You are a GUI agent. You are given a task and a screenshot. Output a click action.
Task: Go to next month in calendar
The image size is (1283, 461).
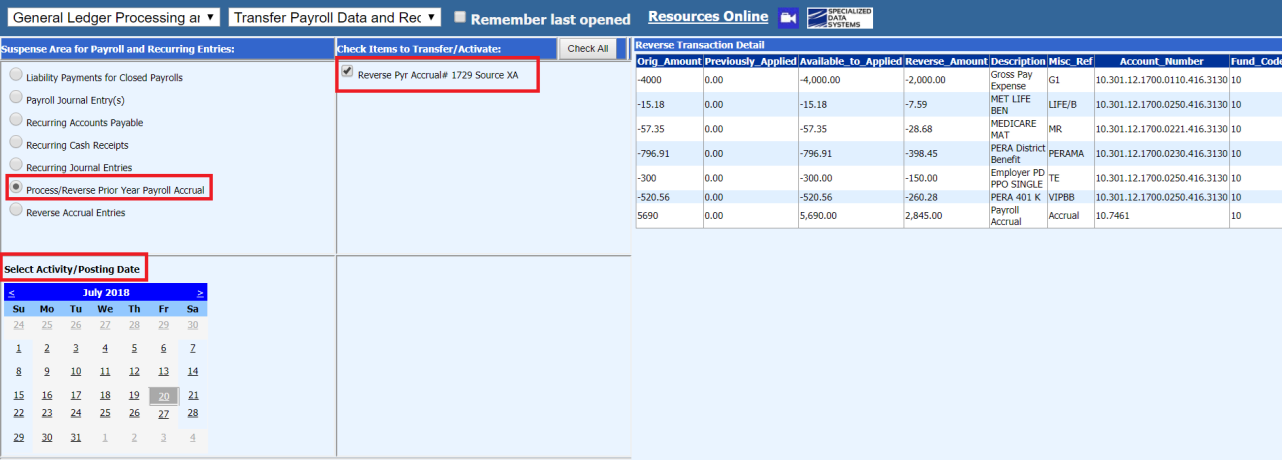point(200,293)
